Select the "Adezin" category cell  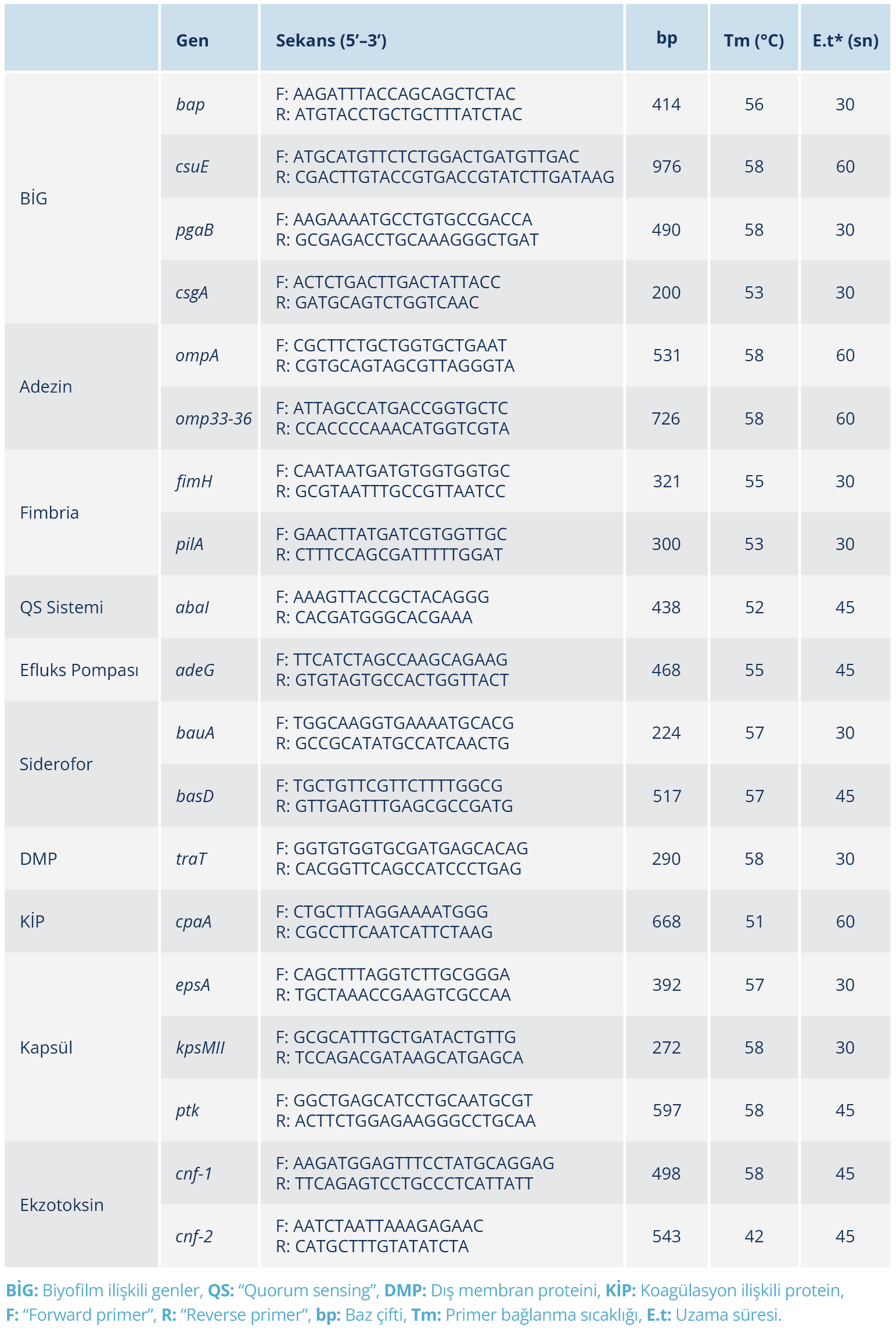tap(46, 387)
